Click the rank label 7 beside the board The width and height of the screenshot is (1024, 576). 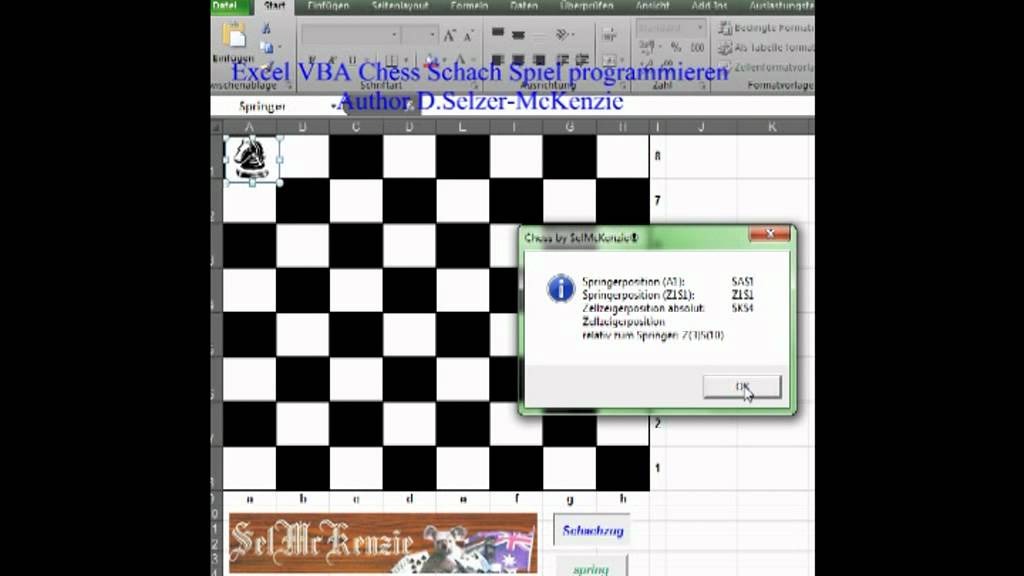(x=658, y=200)
